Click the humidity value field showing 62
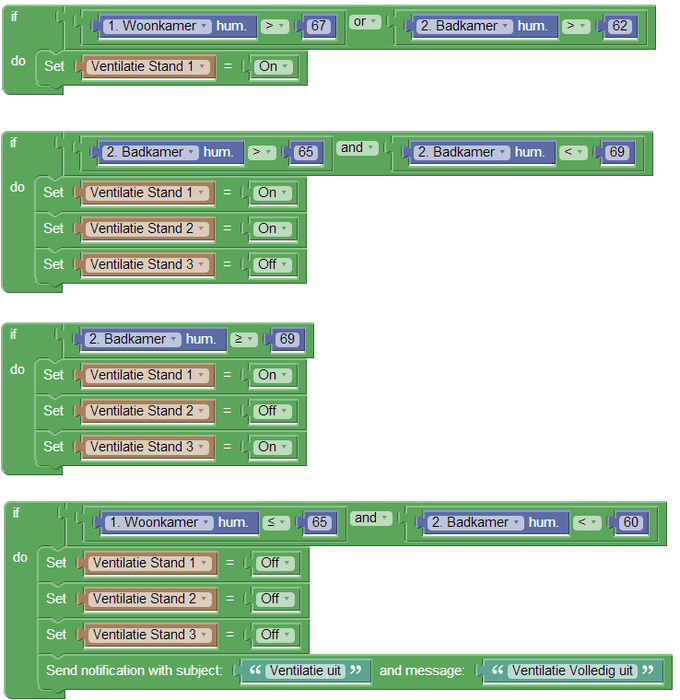 620,26
